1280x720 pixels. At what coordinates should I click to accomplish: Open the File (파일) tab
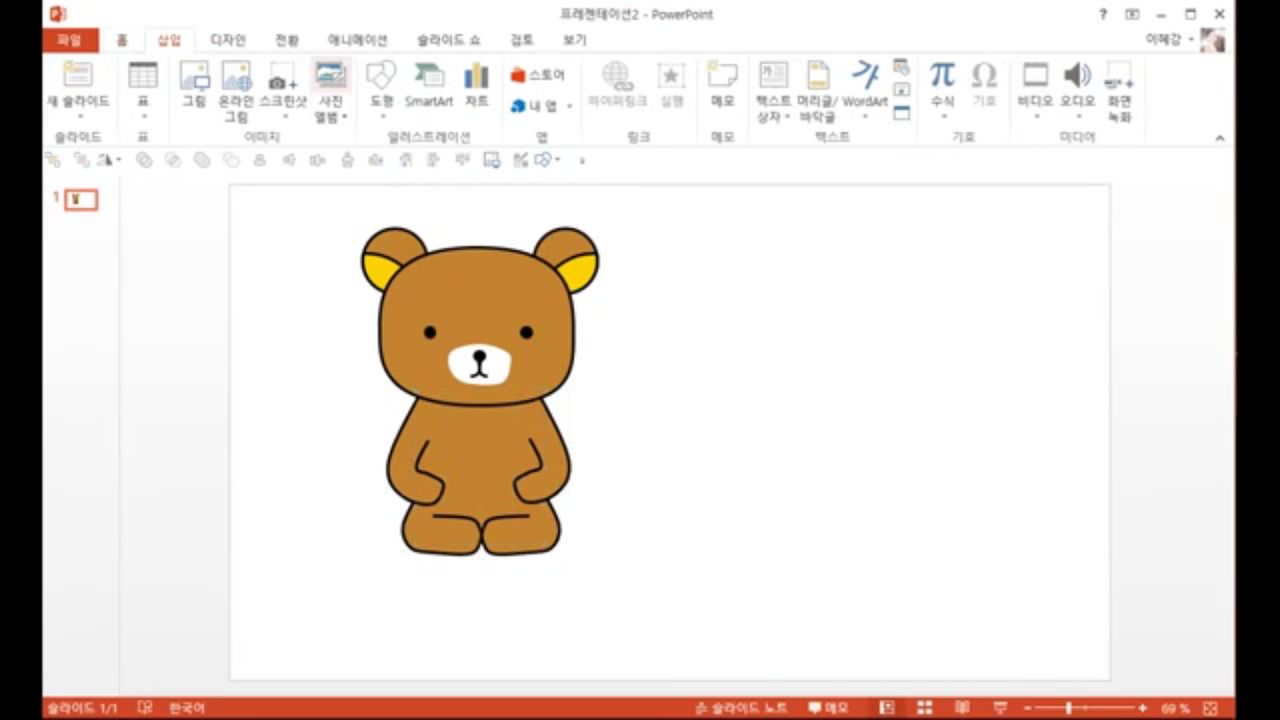click(70, 40)
